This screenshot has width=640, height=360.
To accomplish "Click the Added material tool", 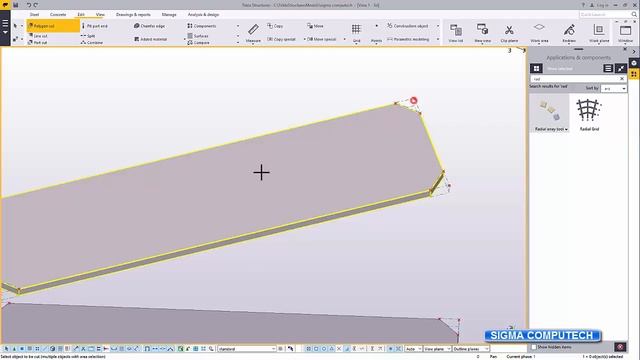I will tap(151, 39).
